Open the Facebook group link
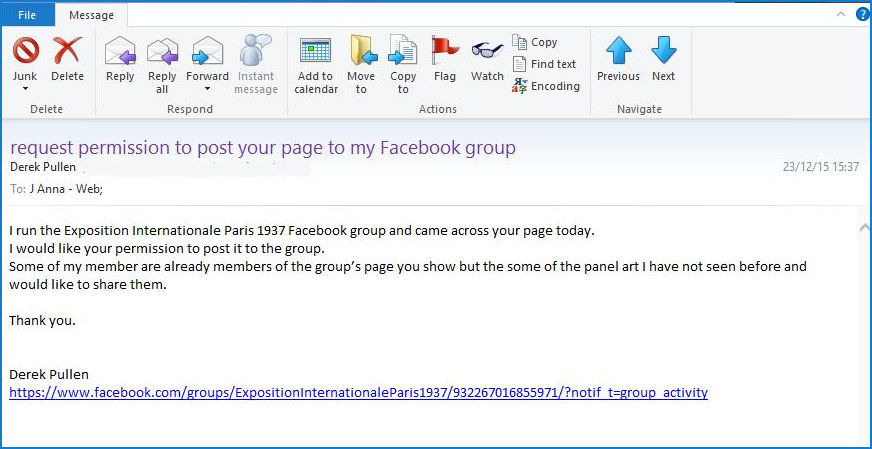Screen dimensions: 872x449 pos(358,393)
